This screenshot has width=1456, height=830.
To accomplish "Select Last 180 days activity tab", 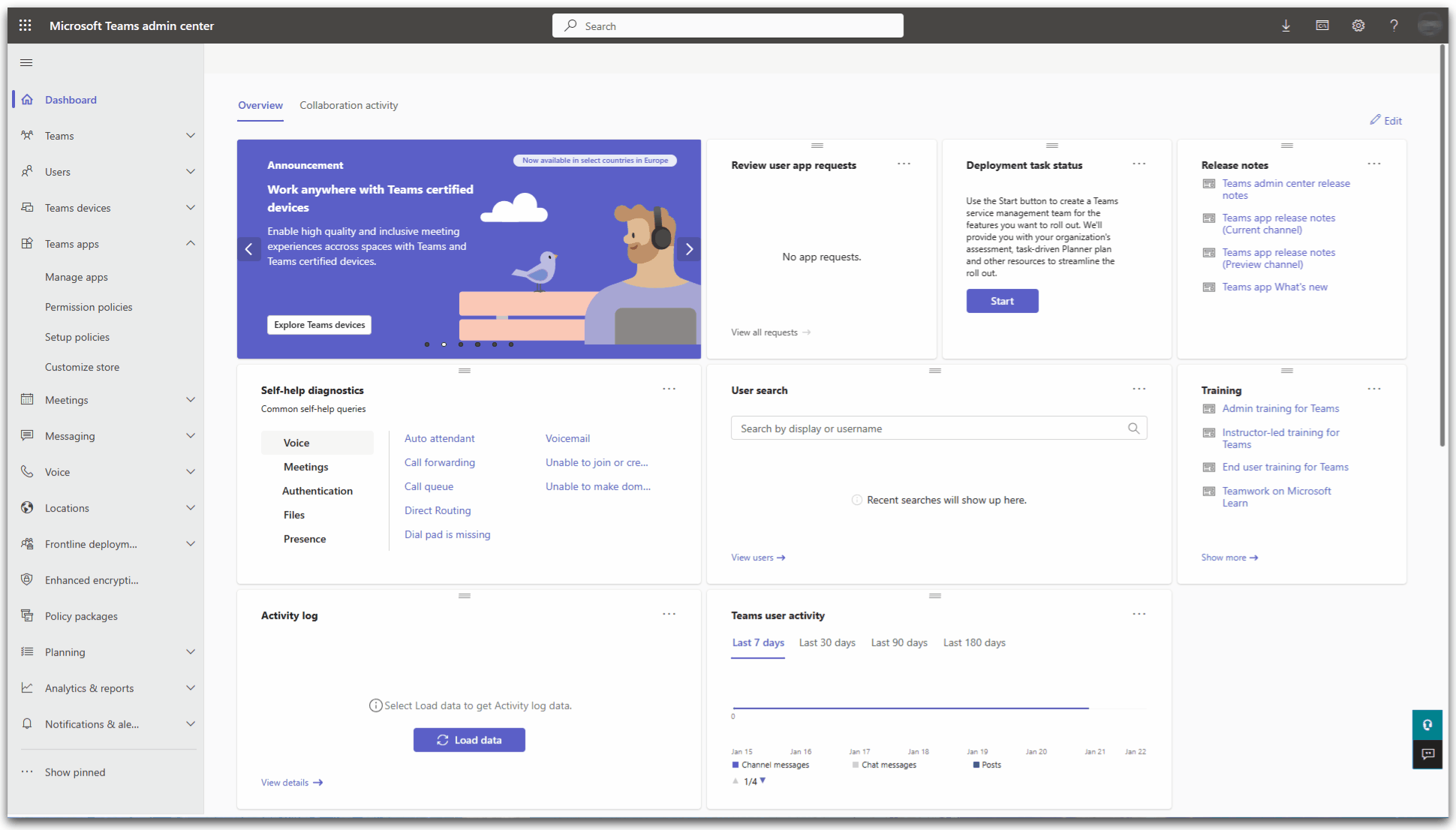I will [x=974, y=642].
